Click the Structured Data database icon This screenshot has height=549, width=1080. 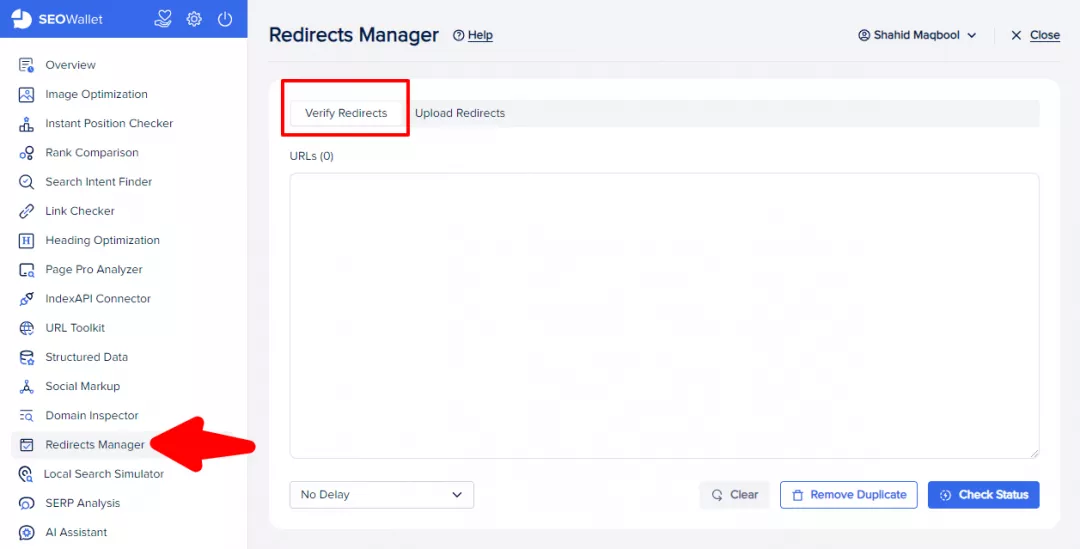26,358
